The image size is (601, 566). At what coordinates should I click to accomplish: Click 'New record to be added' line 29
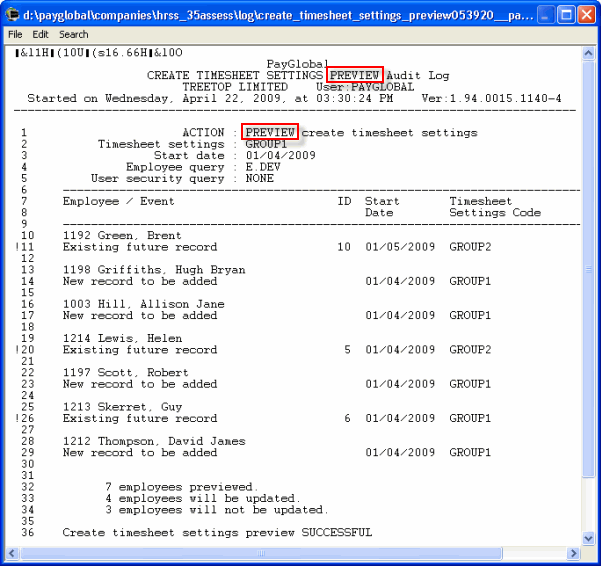(140, 453)
